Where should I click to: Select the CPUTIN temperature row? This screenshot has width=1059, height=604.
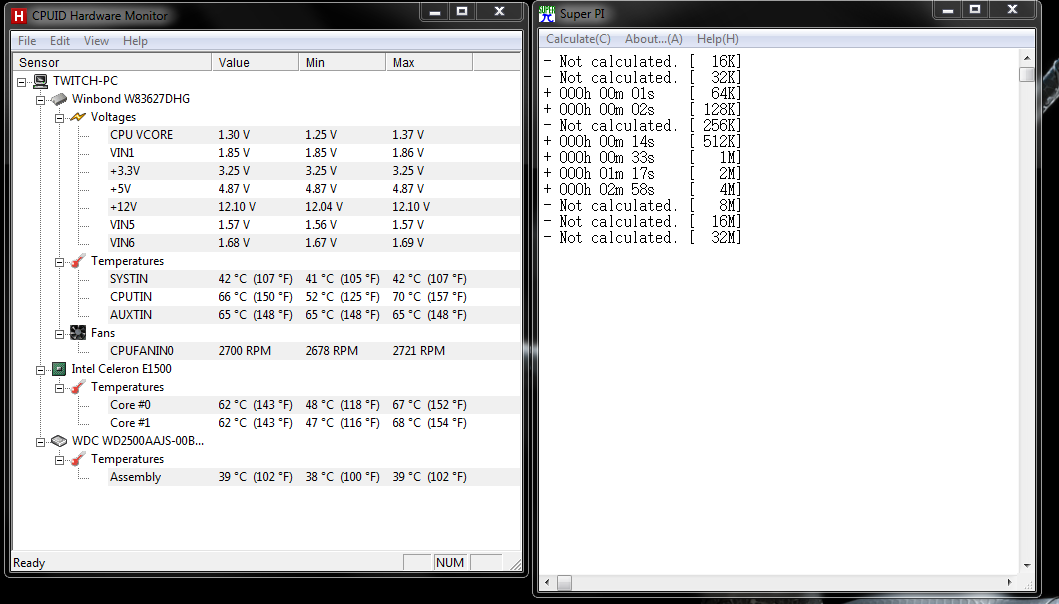click(x=314, y=297)
